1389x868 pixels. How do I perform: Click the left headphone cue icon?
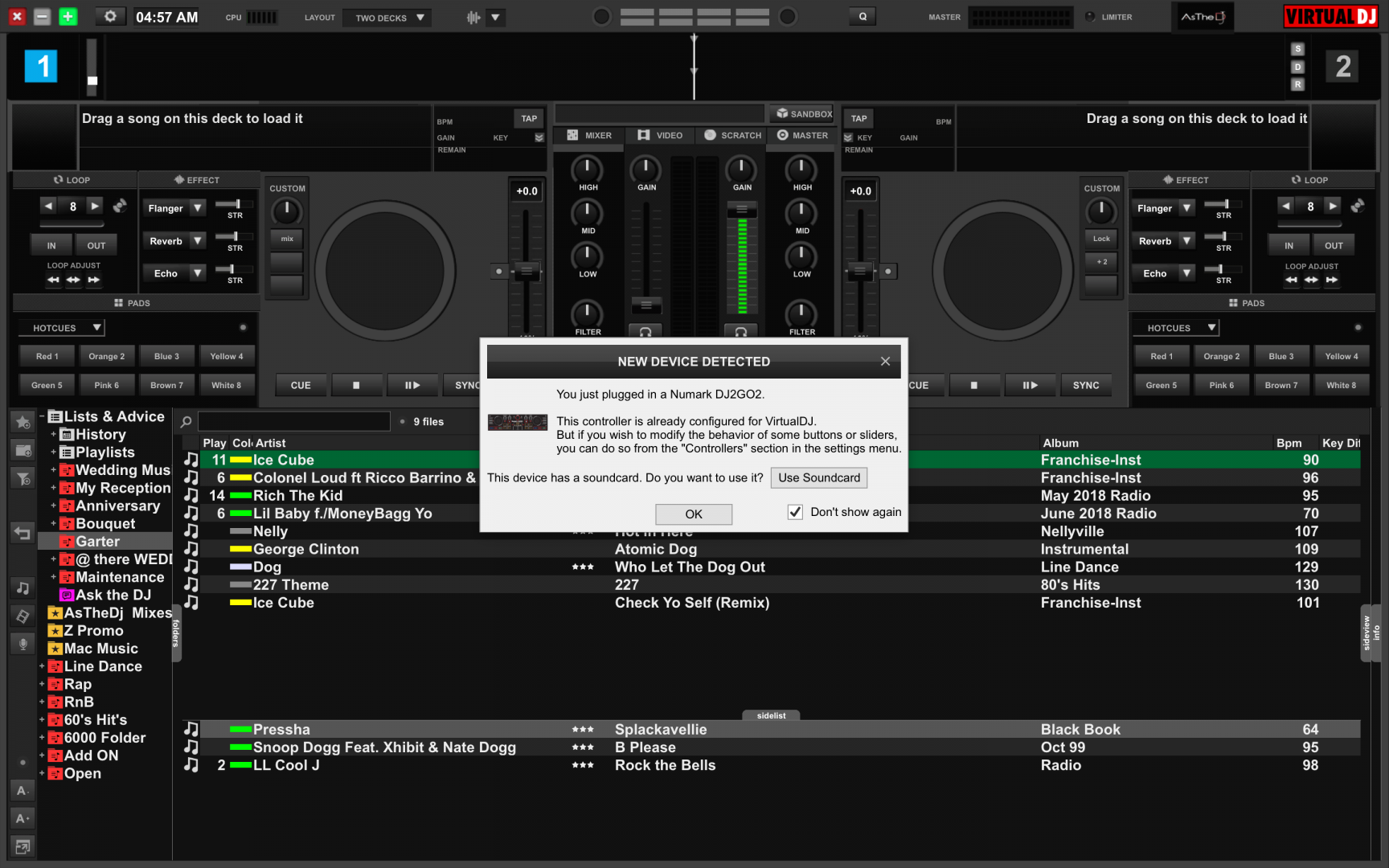click(x=645, y=331)
